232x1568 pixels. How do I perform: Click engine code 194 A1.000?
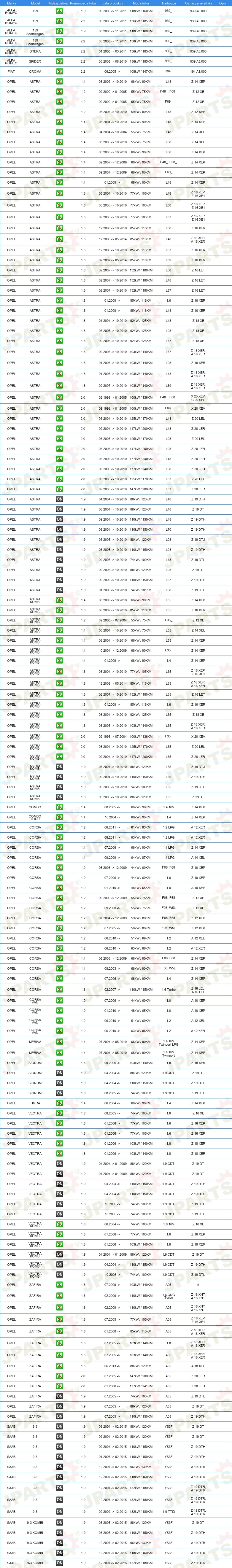tap(198, 72)
